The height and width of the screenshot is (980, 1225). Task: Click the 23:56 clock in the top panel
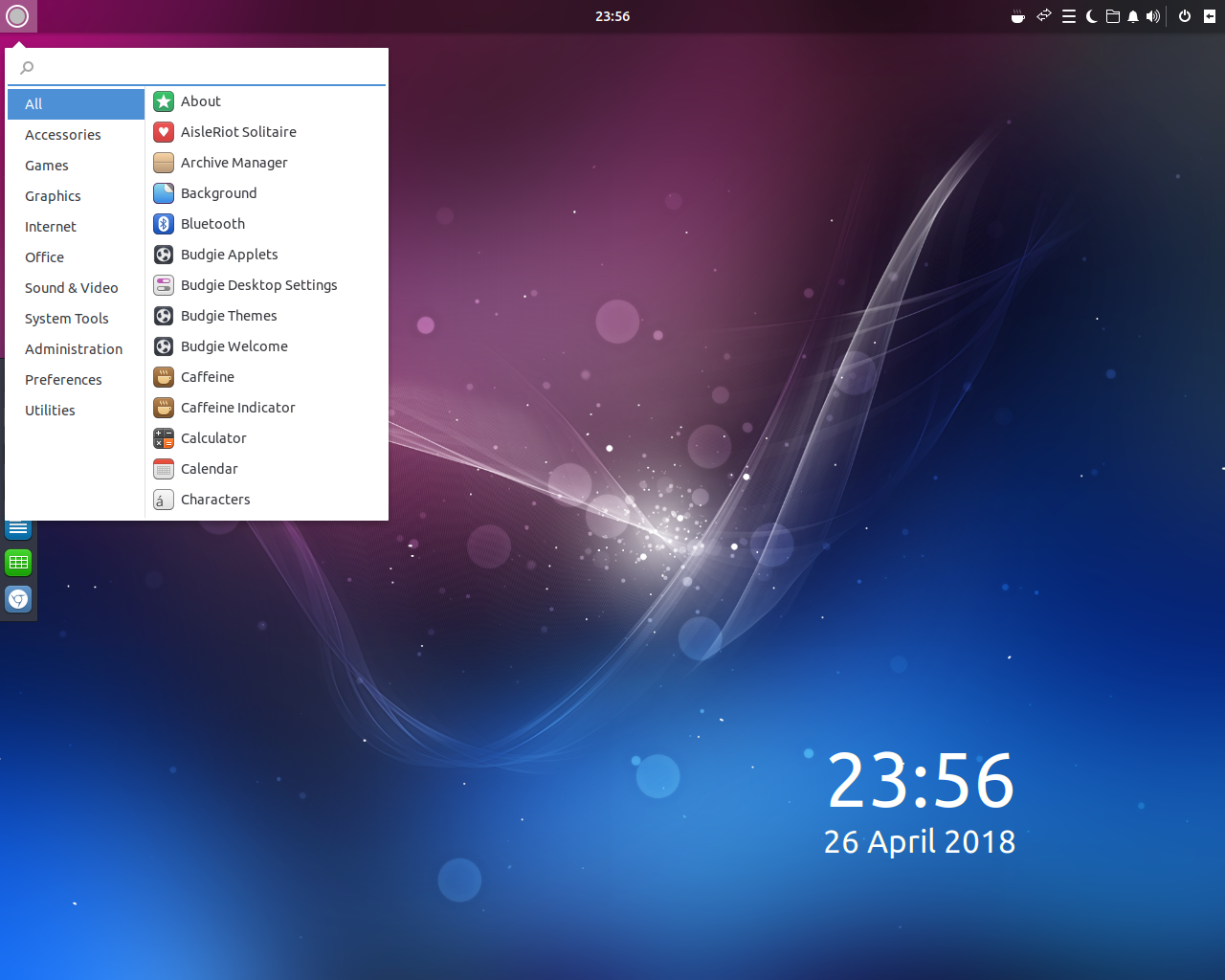point(612,16)
